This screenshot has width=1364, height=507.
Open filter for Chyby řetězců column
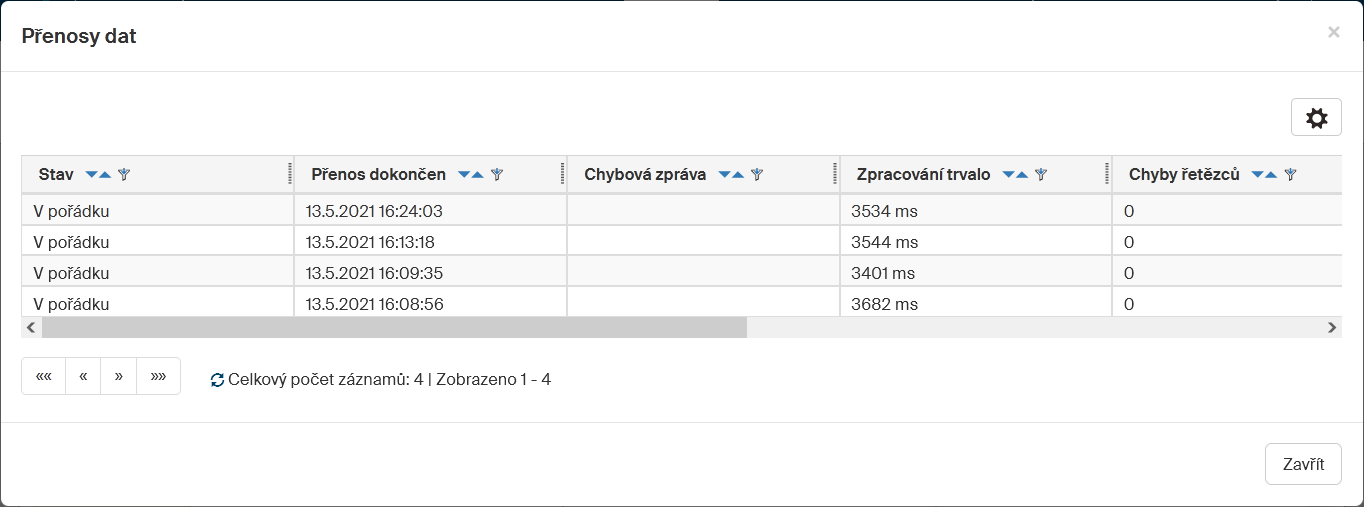point(1291,175)
